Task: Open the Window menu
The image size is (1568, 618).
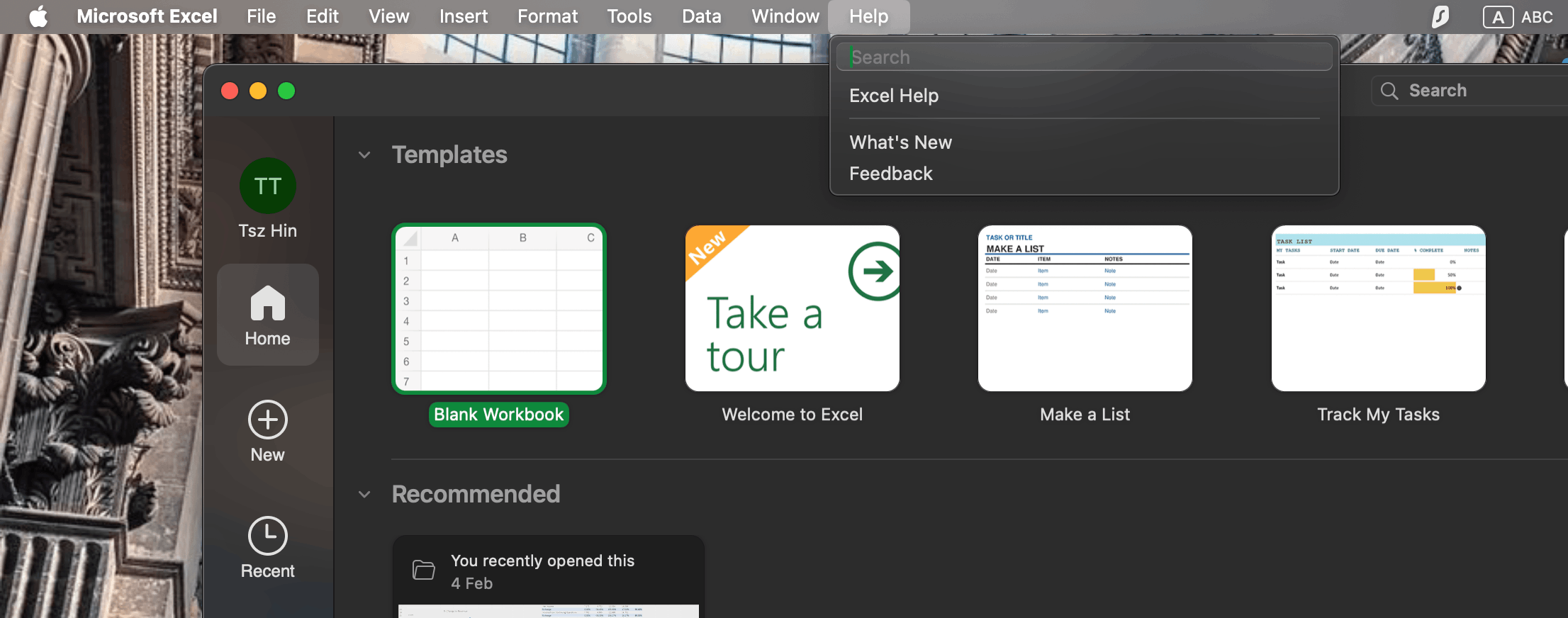Action: tap(785, 16)
